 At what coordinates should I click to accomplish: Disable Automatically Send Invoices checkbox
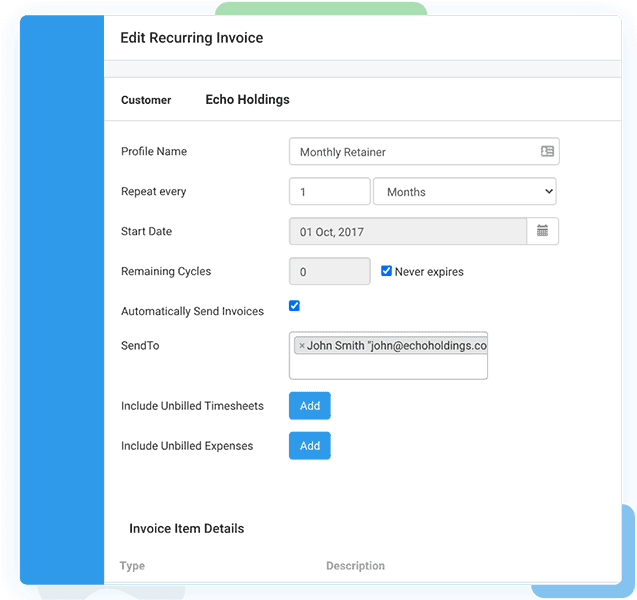295,306
